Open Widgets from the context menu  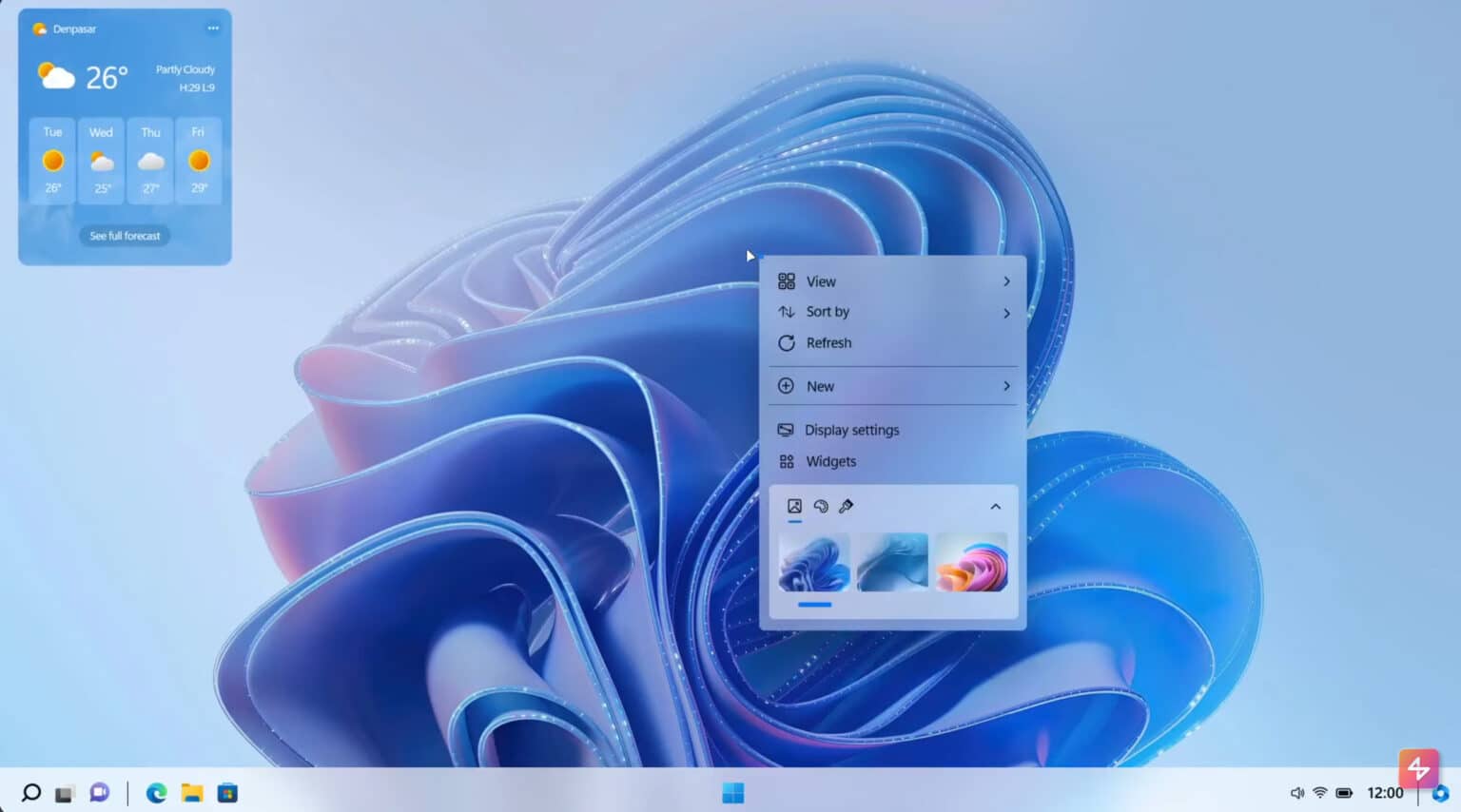click(831, 461)
